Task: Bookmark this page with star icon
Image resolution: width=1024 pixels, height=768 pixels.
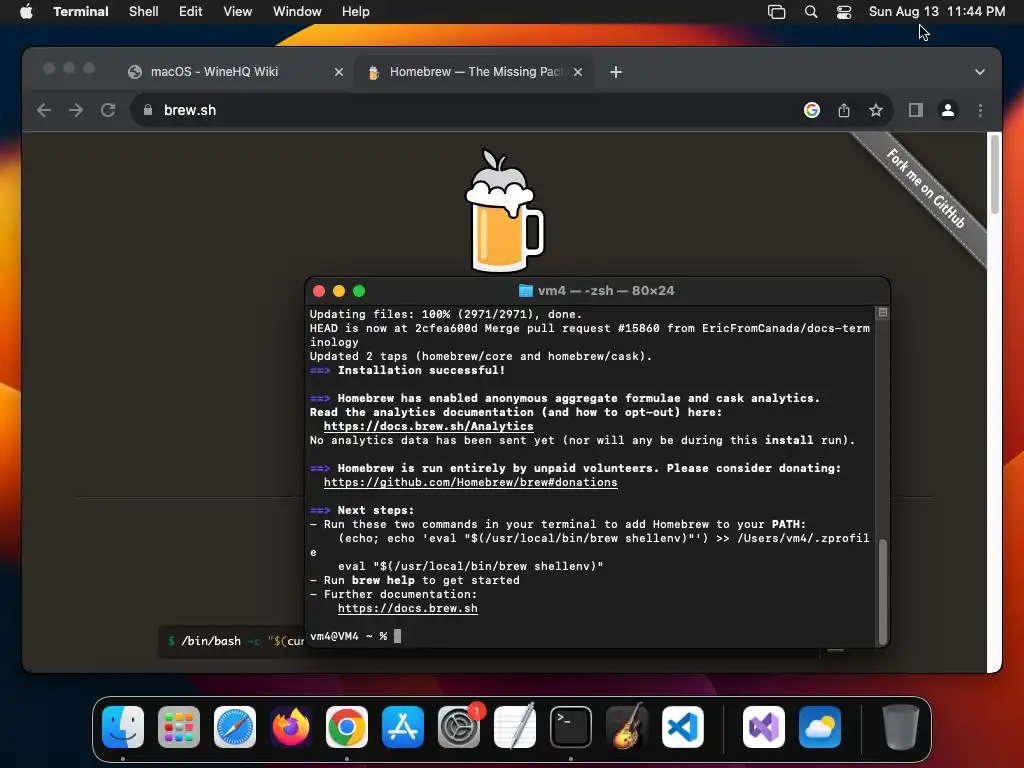Action: [x=876, y=110]
